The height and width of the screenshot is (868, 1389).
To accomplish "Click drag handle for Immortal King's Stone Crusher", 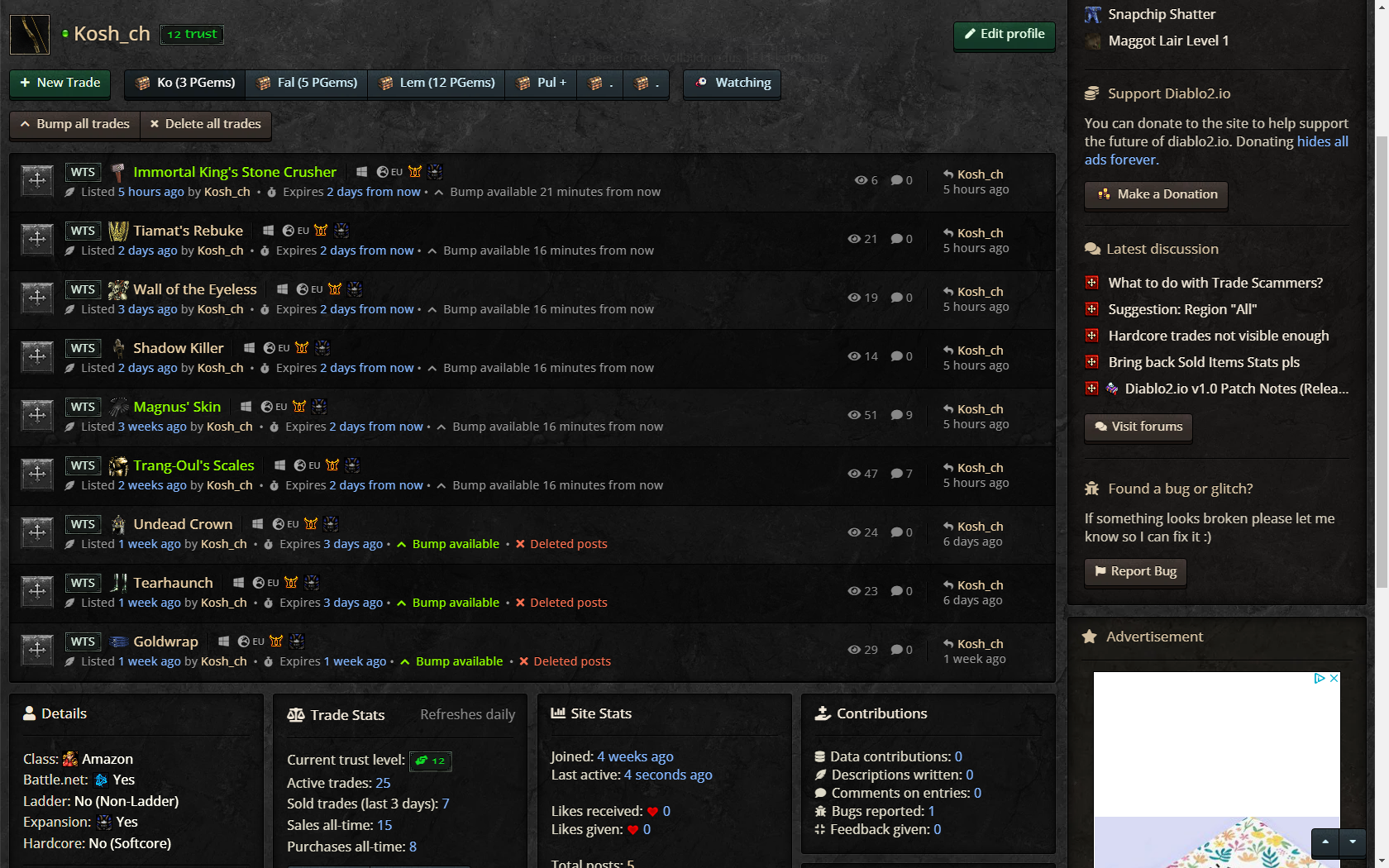I will coord(37,179).
